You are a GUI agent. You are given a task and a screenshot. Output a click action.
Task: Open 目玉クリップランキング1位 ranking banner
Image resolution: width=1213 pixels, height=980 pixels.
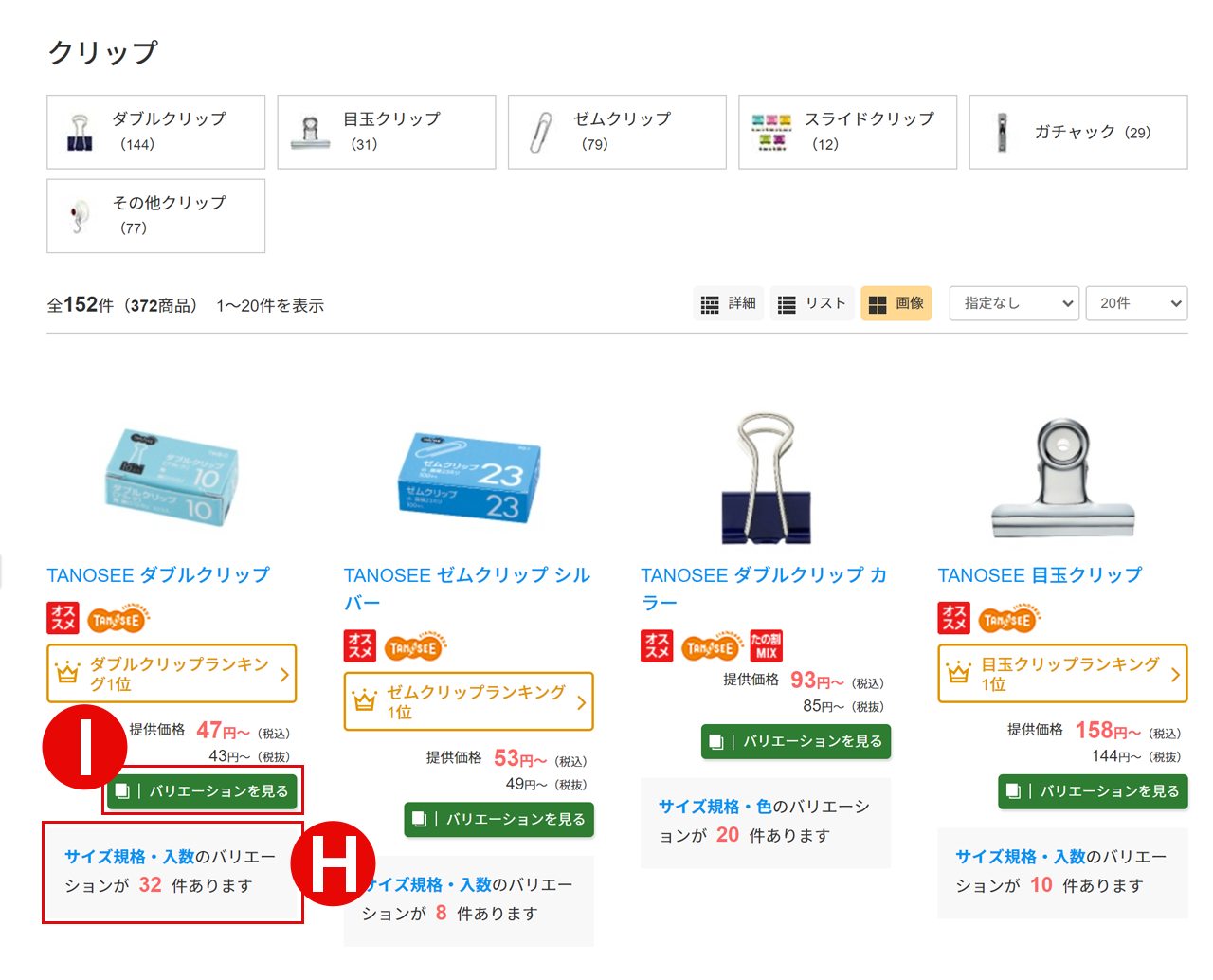tap(1062, 674)
